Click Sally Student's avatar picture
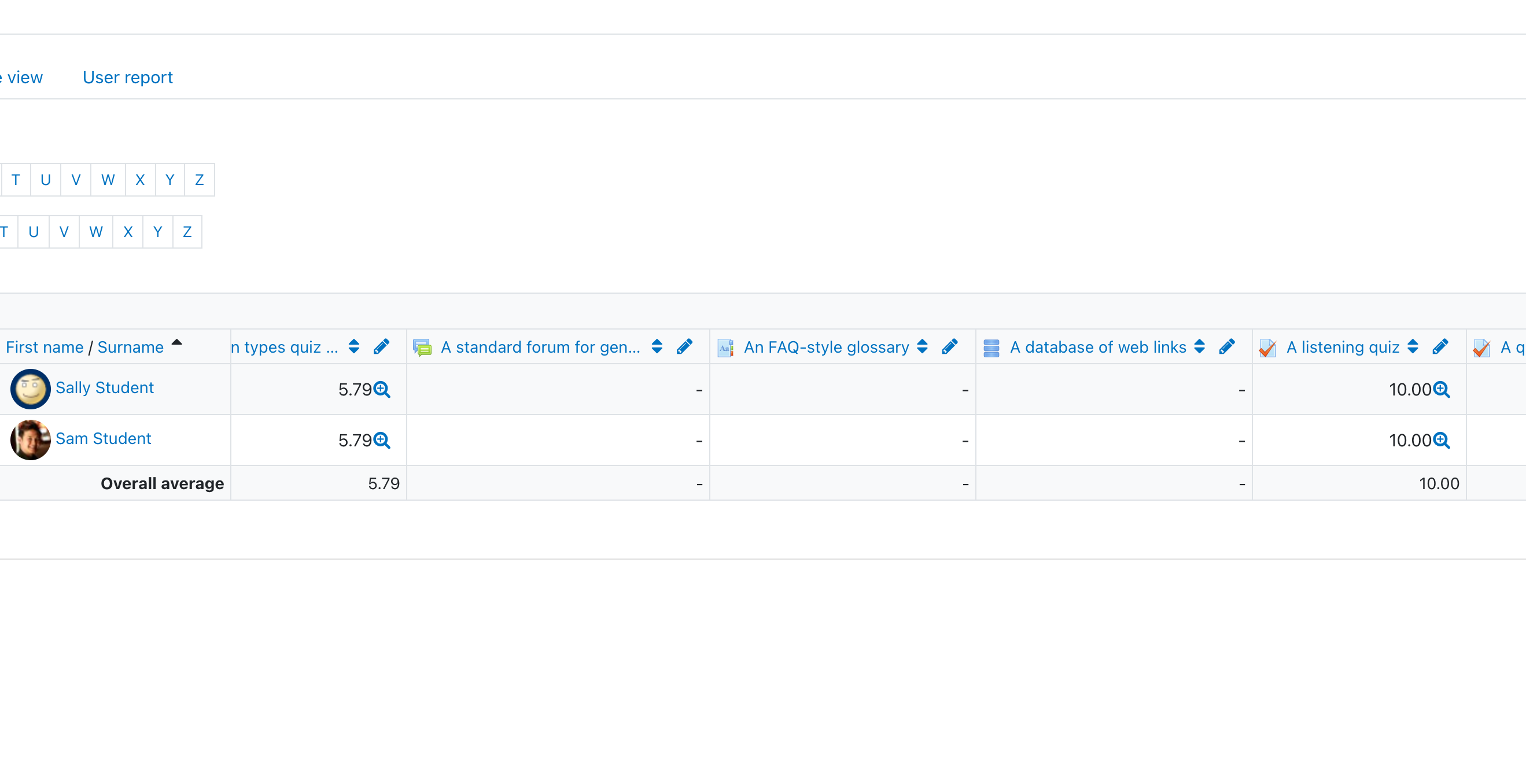 [30, 389]
